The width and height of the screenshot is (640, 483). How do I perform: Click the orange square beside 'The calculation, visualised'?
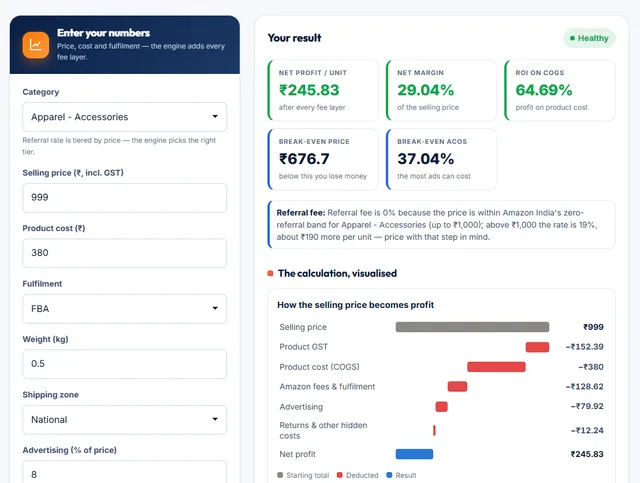[x=270, y=273]
